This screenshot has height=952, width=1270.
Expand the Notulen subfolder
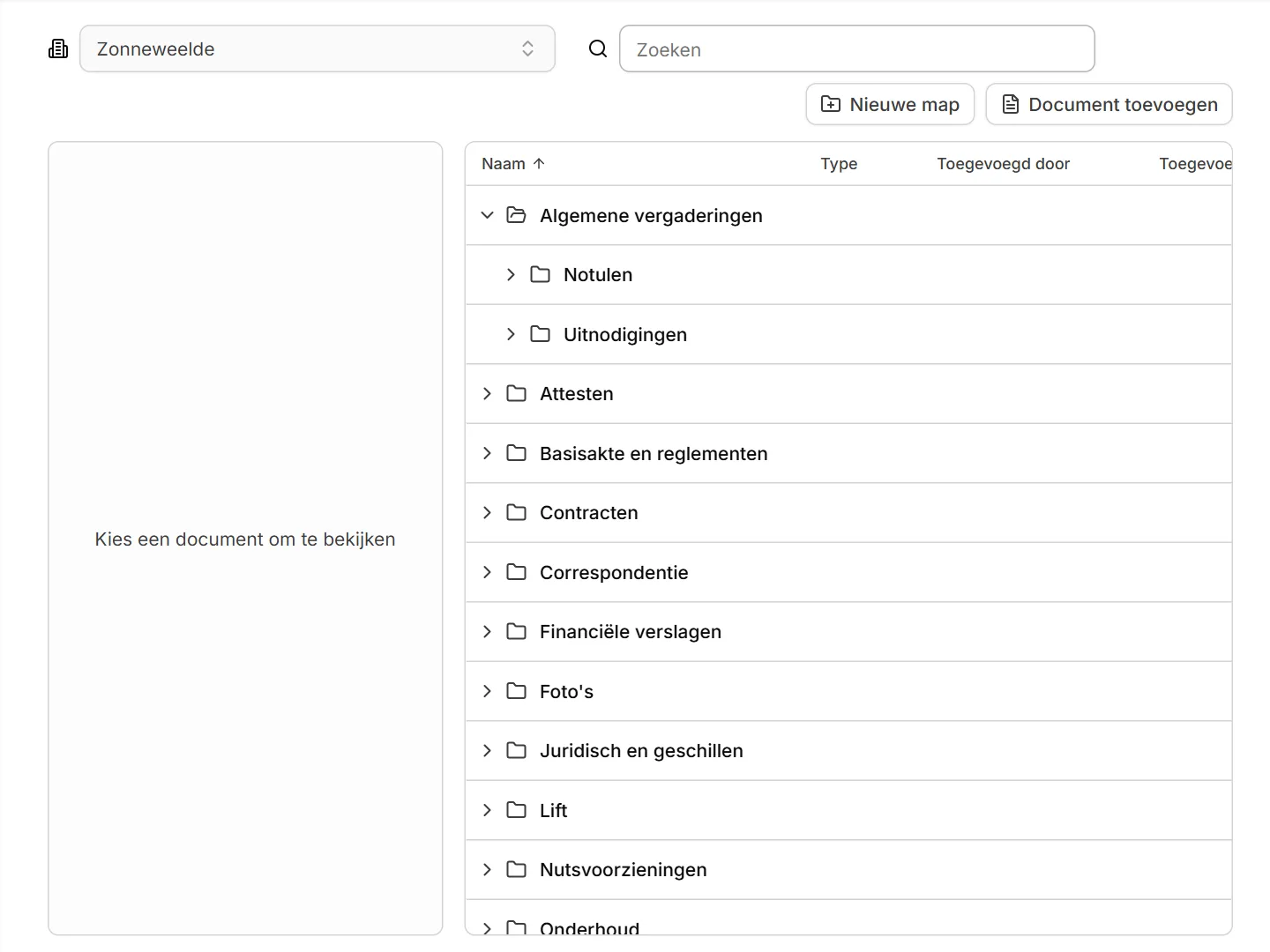511,275
